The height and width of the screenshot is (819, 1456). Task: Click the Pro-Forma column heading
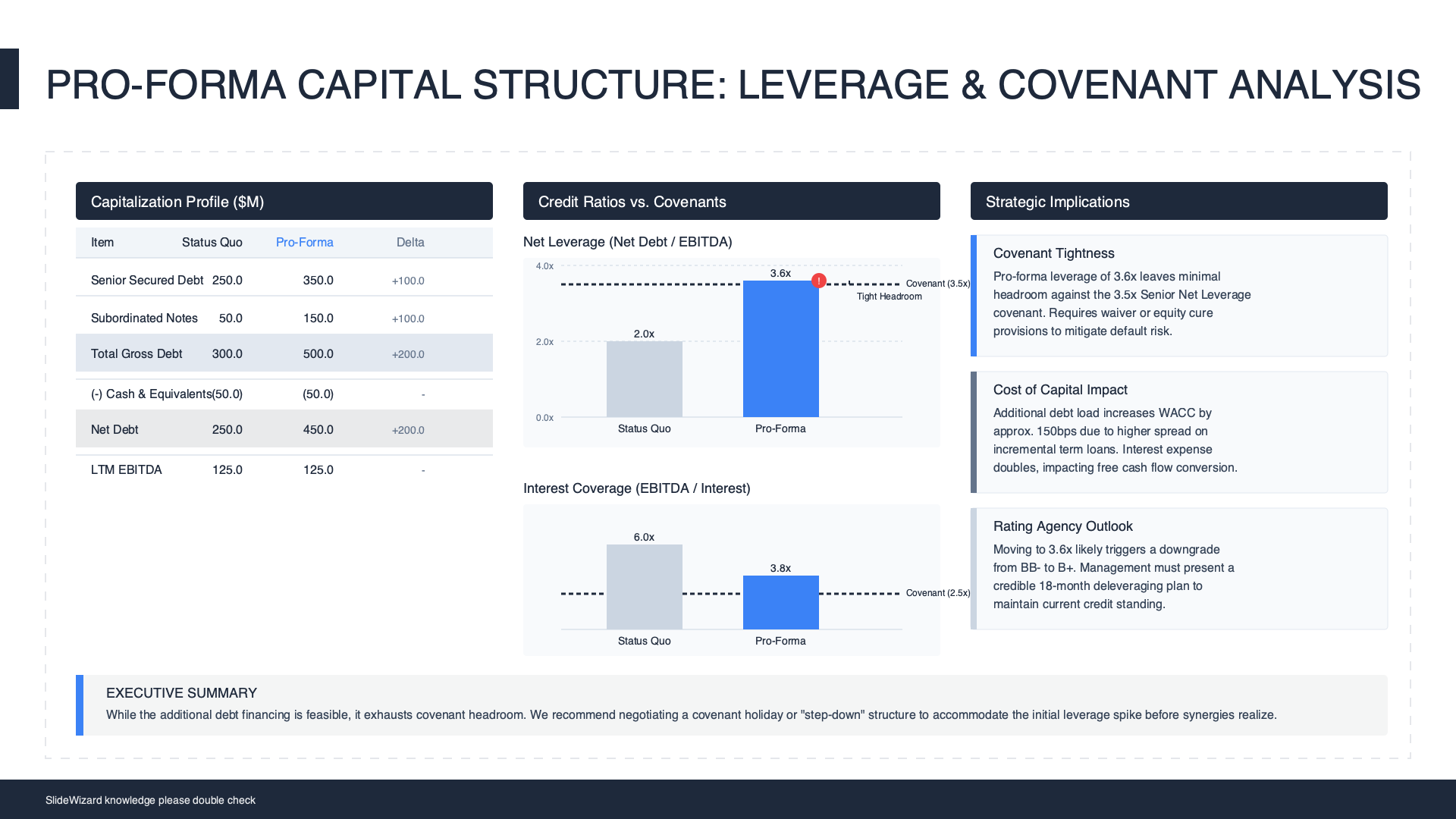click(x=304, y=243)
